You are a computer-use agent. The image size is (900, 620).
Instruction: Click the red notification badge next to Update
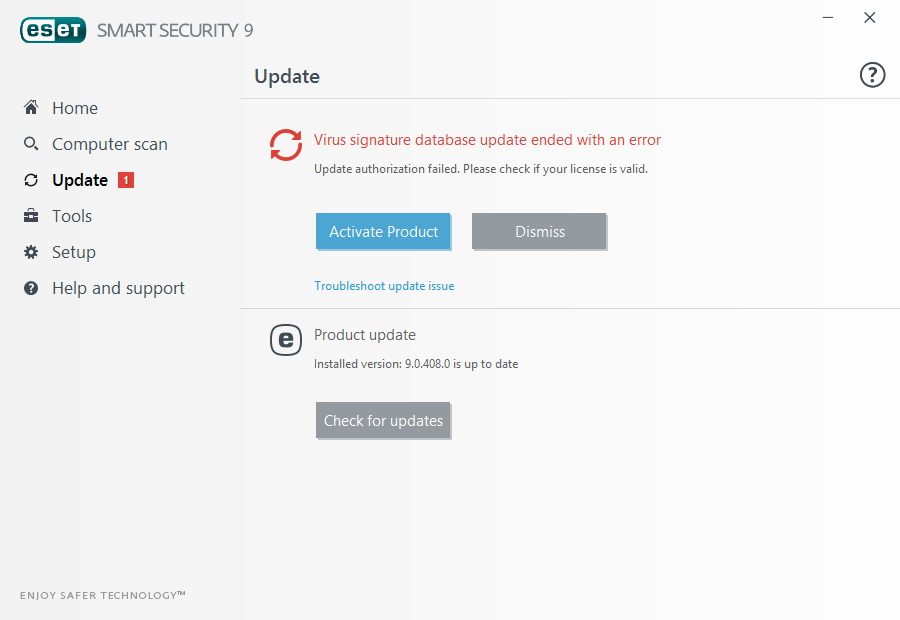pyautogui.click(x=126, y=180)
